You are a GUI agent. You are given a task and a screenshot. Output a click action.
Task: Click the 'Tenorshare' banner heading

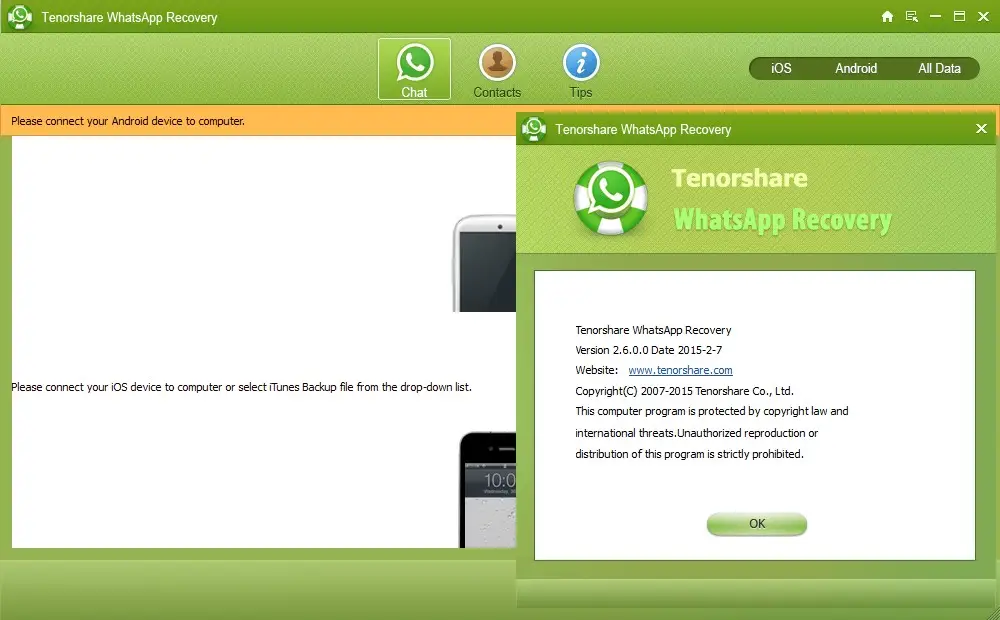[x=739, y=178]
